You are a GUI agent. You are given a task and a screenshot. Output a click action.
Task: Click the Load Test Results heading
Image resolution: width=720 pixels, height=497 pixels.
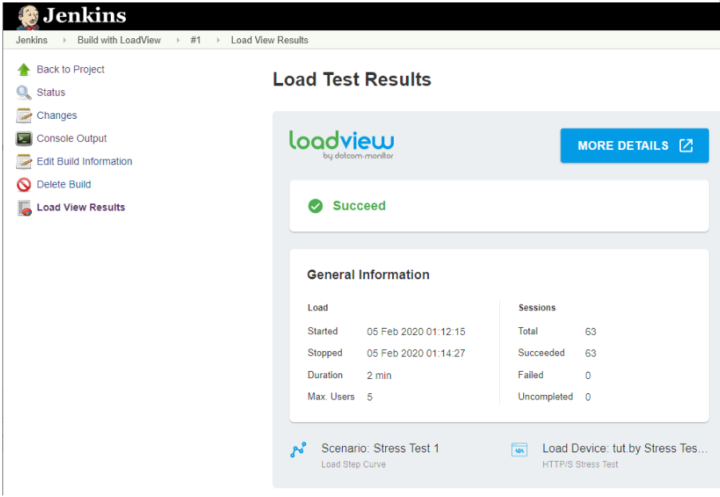(352, 79)
